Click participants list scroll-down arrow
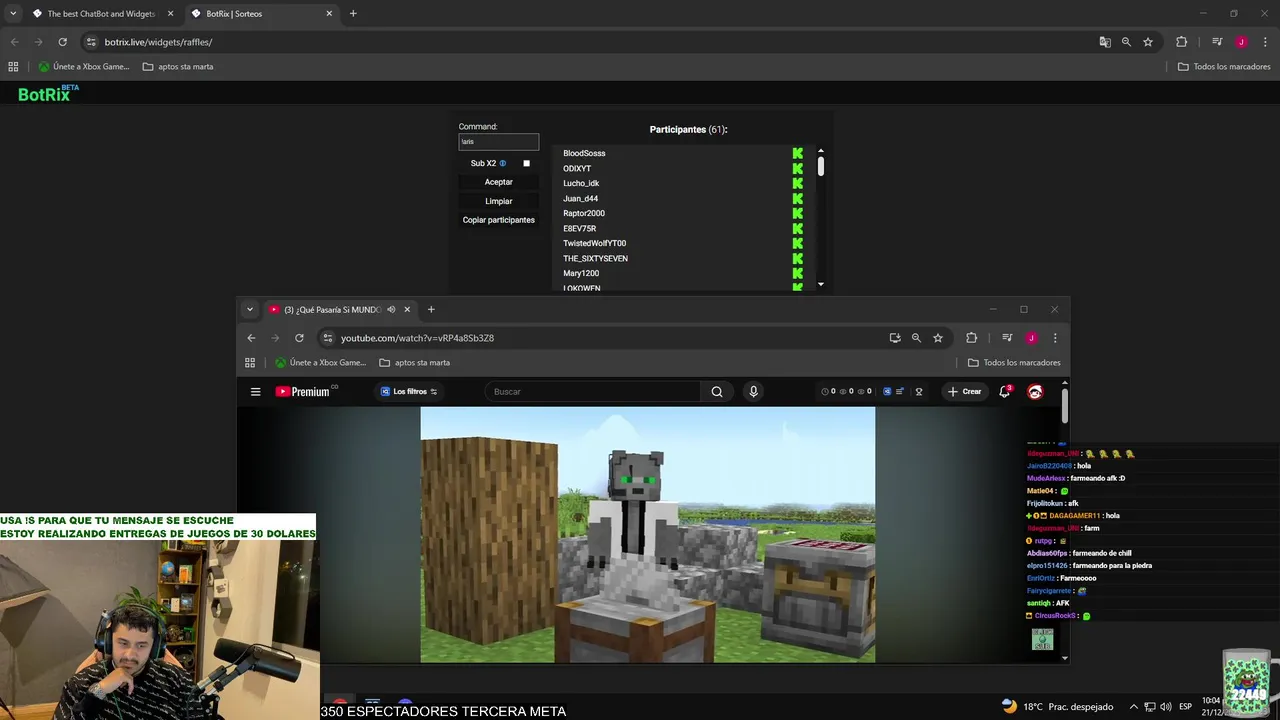 click(821, 285)
